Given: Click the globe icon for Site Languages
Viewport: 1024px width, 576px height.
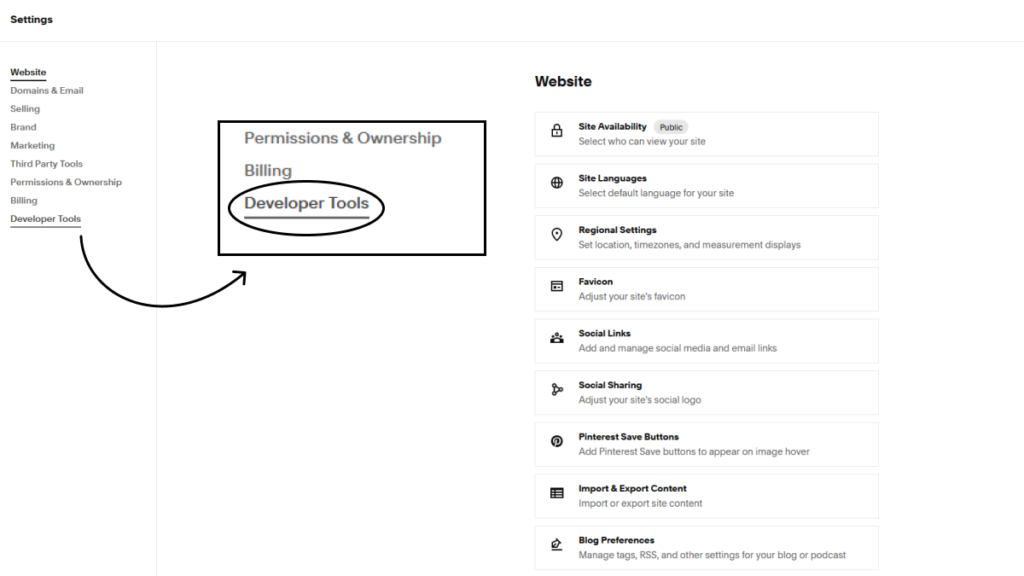Looking at the screenshot, I should 556,183.
